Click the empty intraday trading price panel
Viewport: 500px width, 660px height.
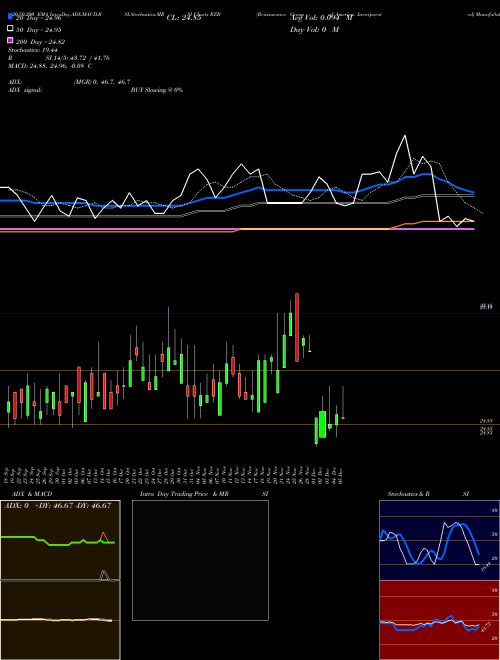pyautogui.click(x=200, y=560)
